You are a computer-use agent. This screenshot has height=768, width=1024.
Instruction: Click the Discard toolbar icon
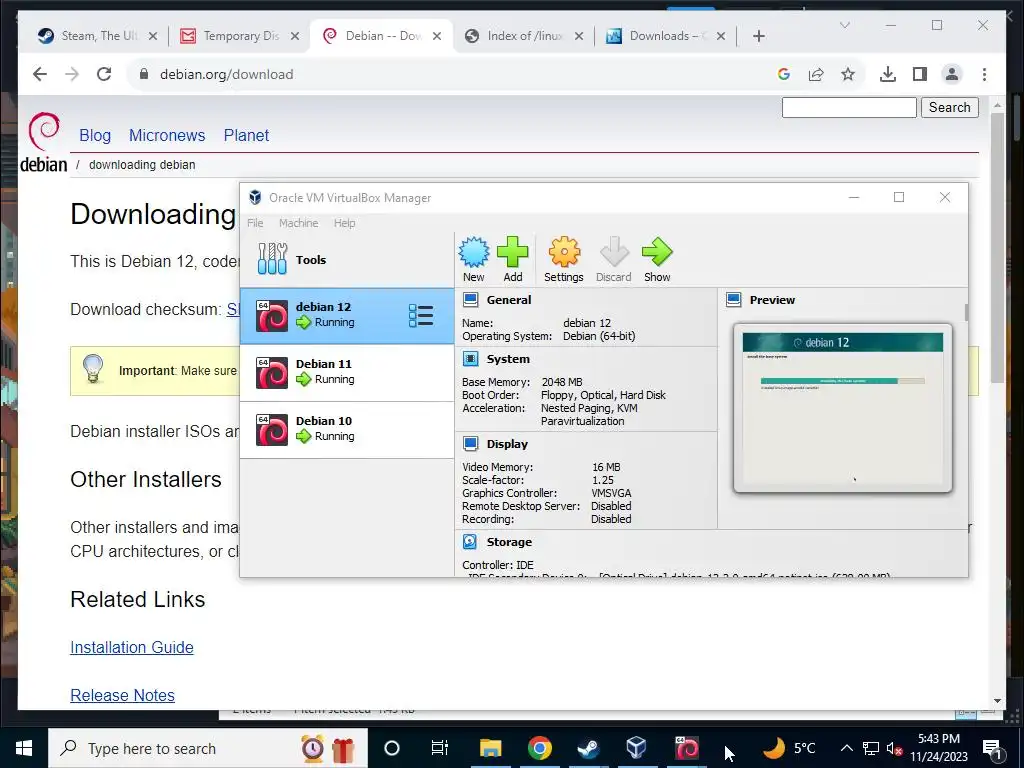click(x=613, y=259)
